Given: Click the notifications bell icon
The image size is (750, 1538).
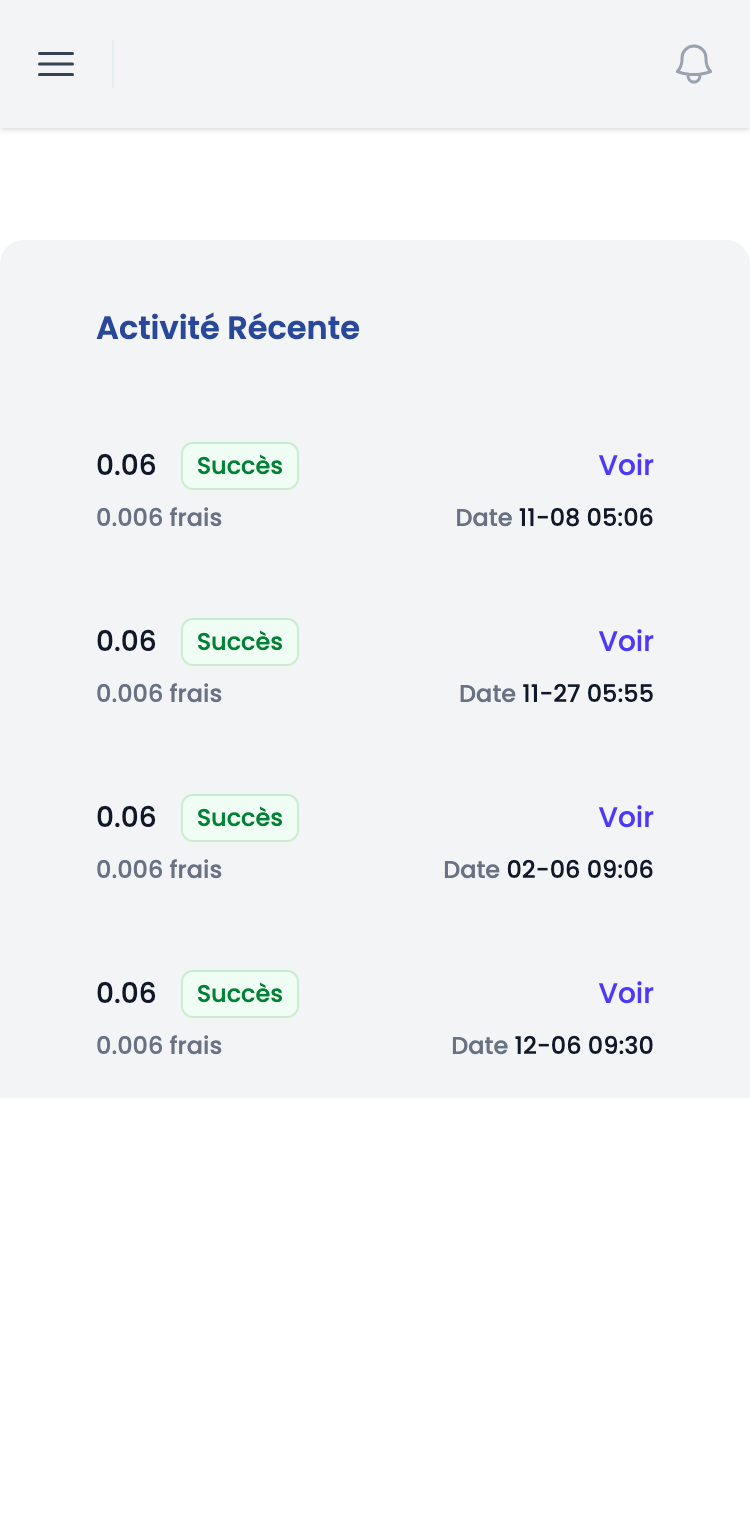Looking at the screenshot, I should pos(693,64).
